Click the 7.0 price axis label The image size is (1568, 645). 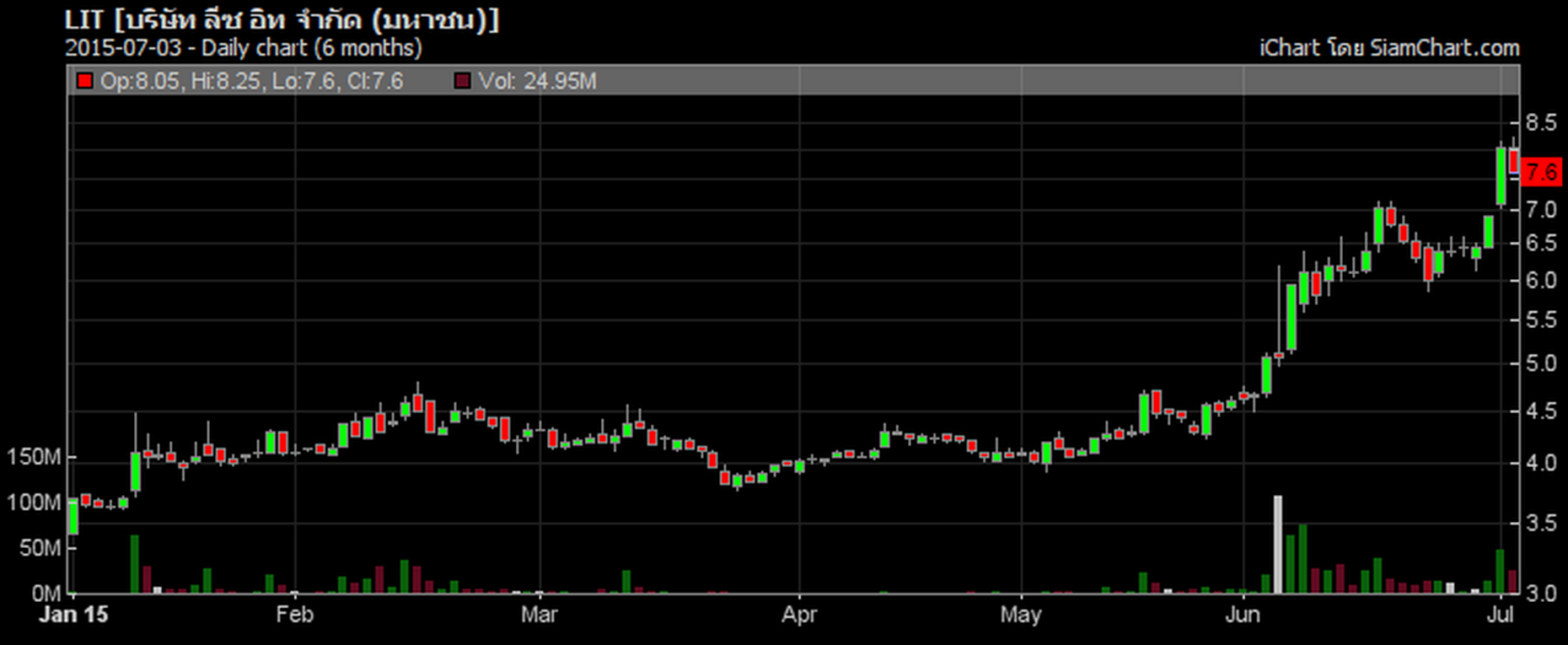1540,209
